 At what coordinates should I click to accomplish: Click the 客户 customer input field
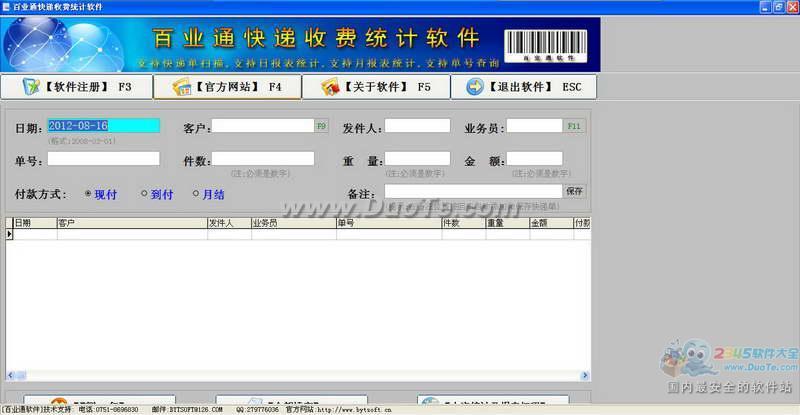263,126
